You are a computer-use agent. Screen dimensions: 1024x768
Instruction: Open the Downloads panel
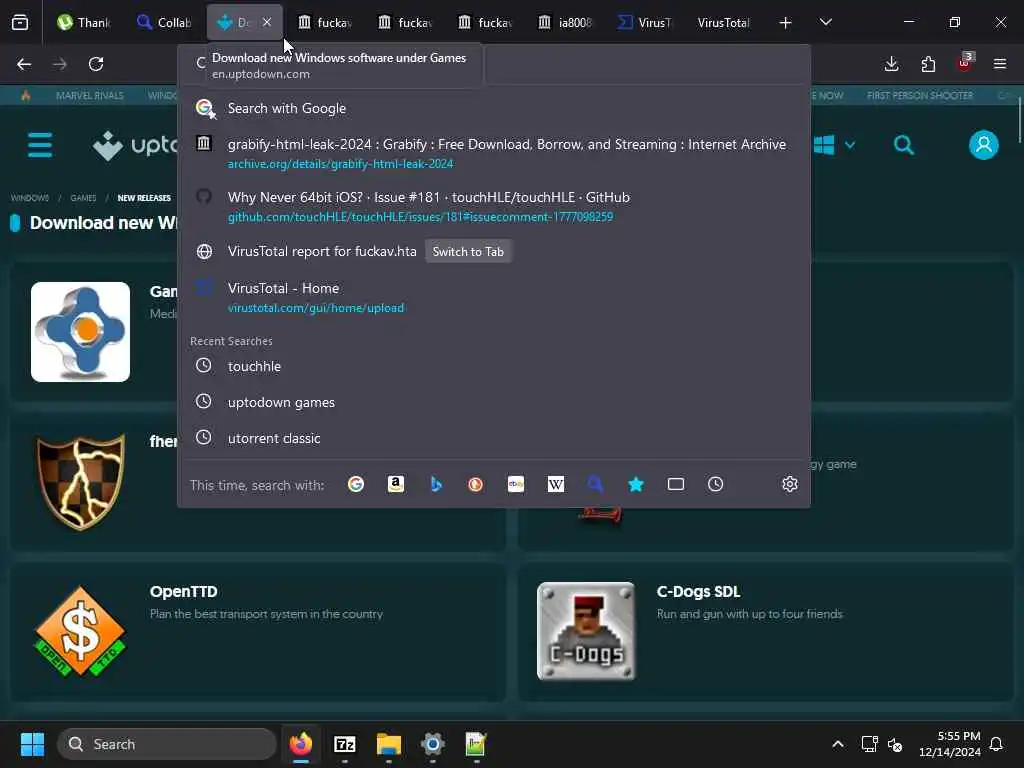pyautogui.click(x=891, y=64)
